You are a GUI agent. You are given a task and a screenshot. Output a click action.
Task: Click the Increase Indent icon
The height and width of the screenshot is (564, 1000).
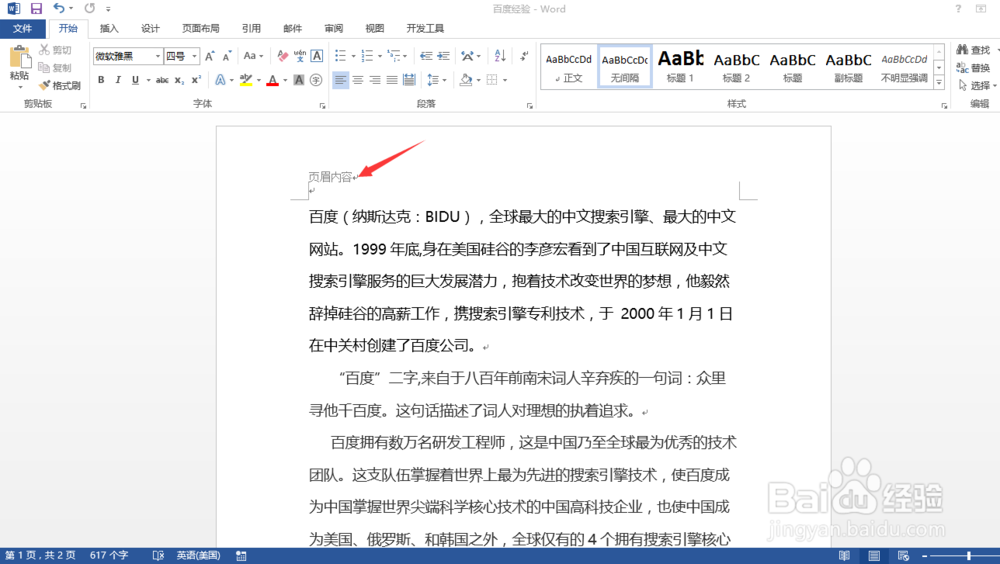click(x=443, y=56)
